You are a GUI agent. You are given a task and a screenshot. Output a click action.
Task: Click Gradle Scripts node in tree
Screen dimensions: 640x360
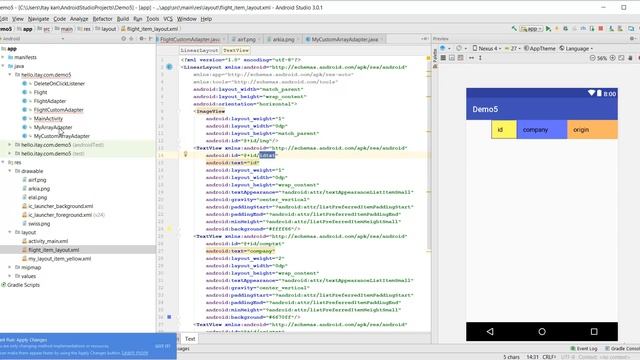click(x=23, y=285)
